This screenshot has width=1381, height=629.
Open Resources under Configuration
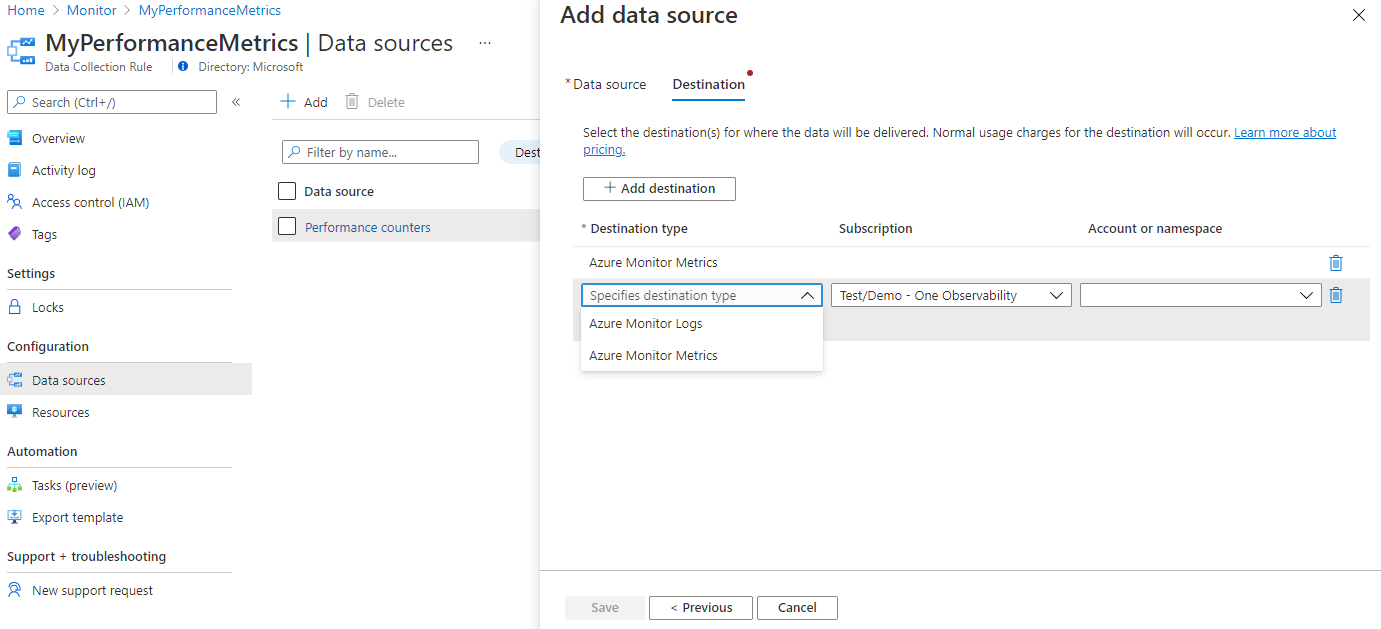click(x=60, y=412)
